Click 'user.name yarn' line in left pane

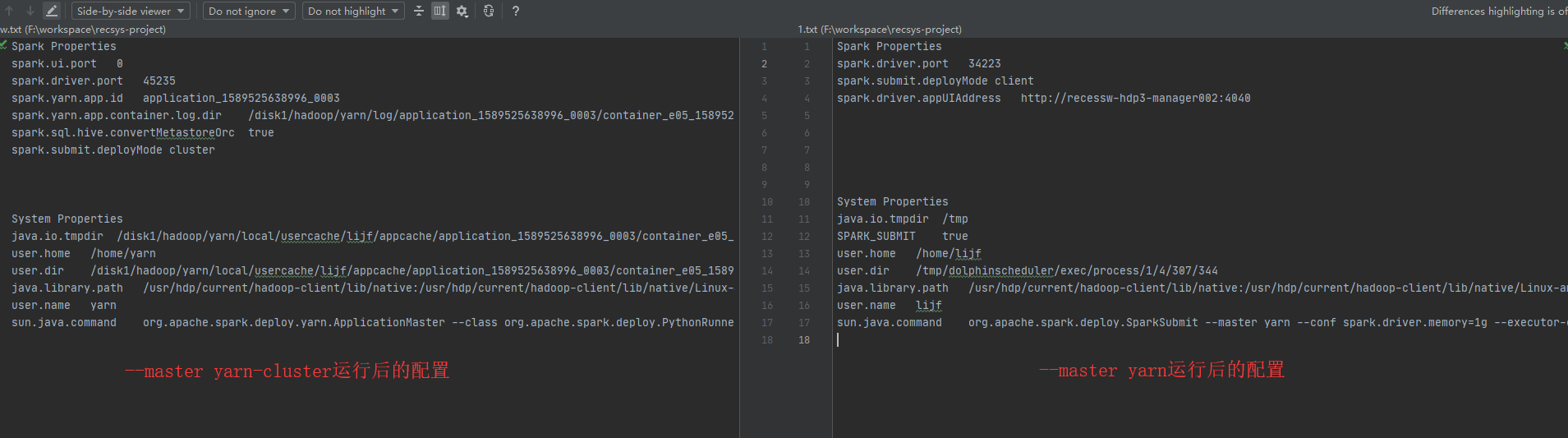tap(64, 305)
